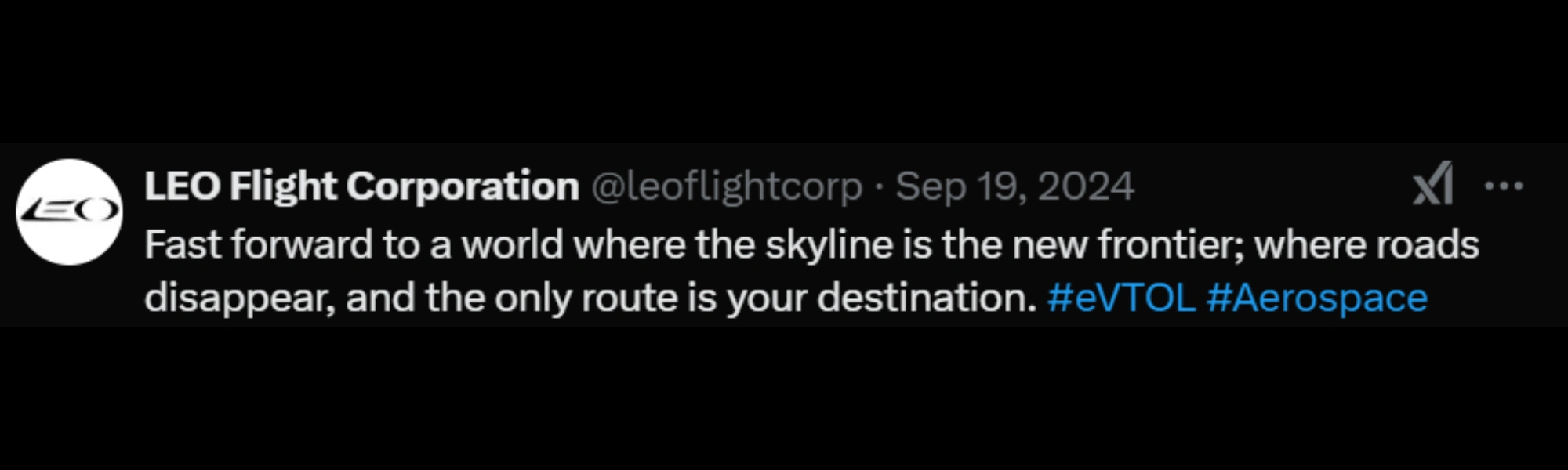
Task: Click the word "Corporation" in the author name
Action: click(463, 186)
